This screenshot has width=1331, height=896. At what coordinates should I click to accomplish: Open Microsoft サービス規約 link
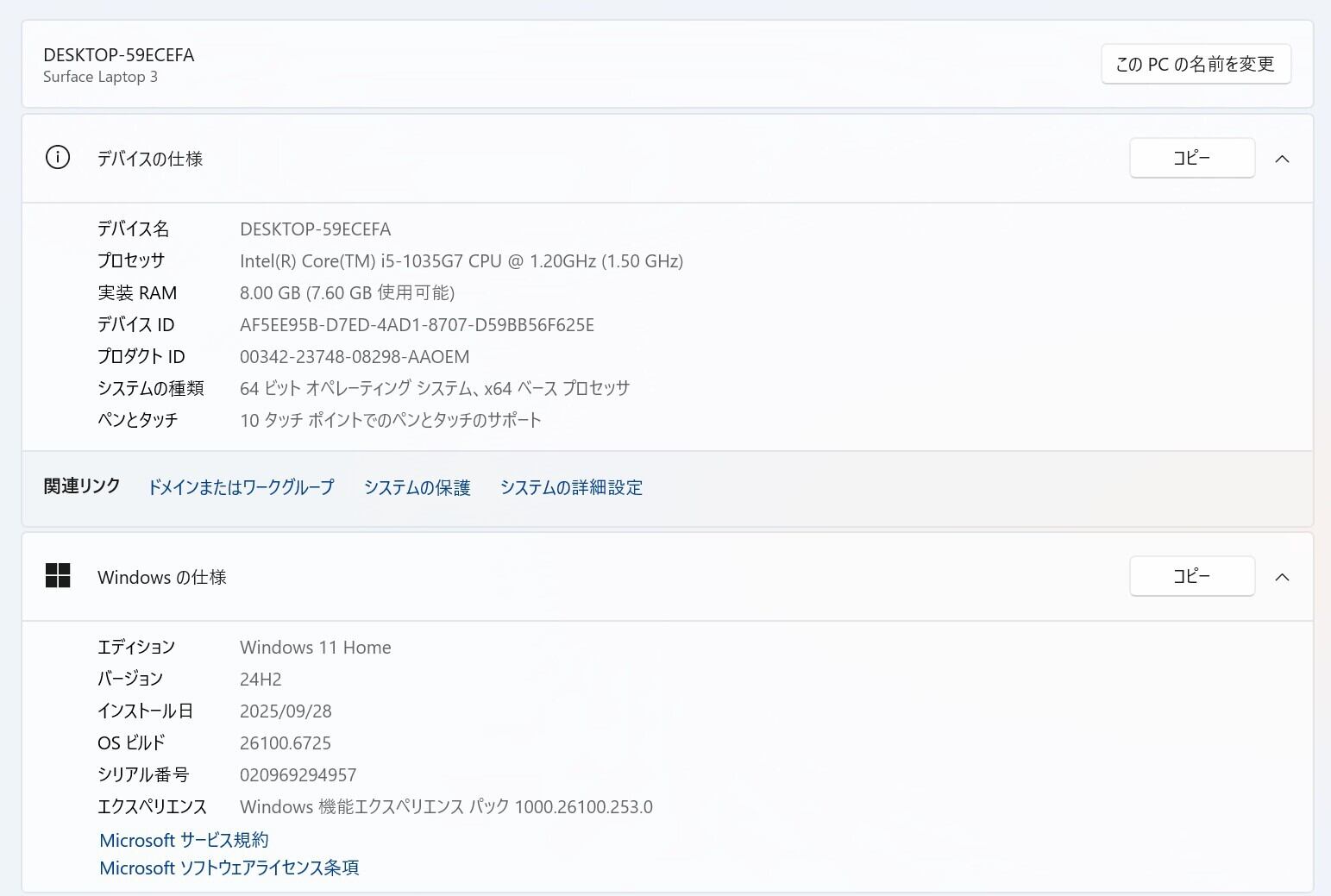[184, 840]
